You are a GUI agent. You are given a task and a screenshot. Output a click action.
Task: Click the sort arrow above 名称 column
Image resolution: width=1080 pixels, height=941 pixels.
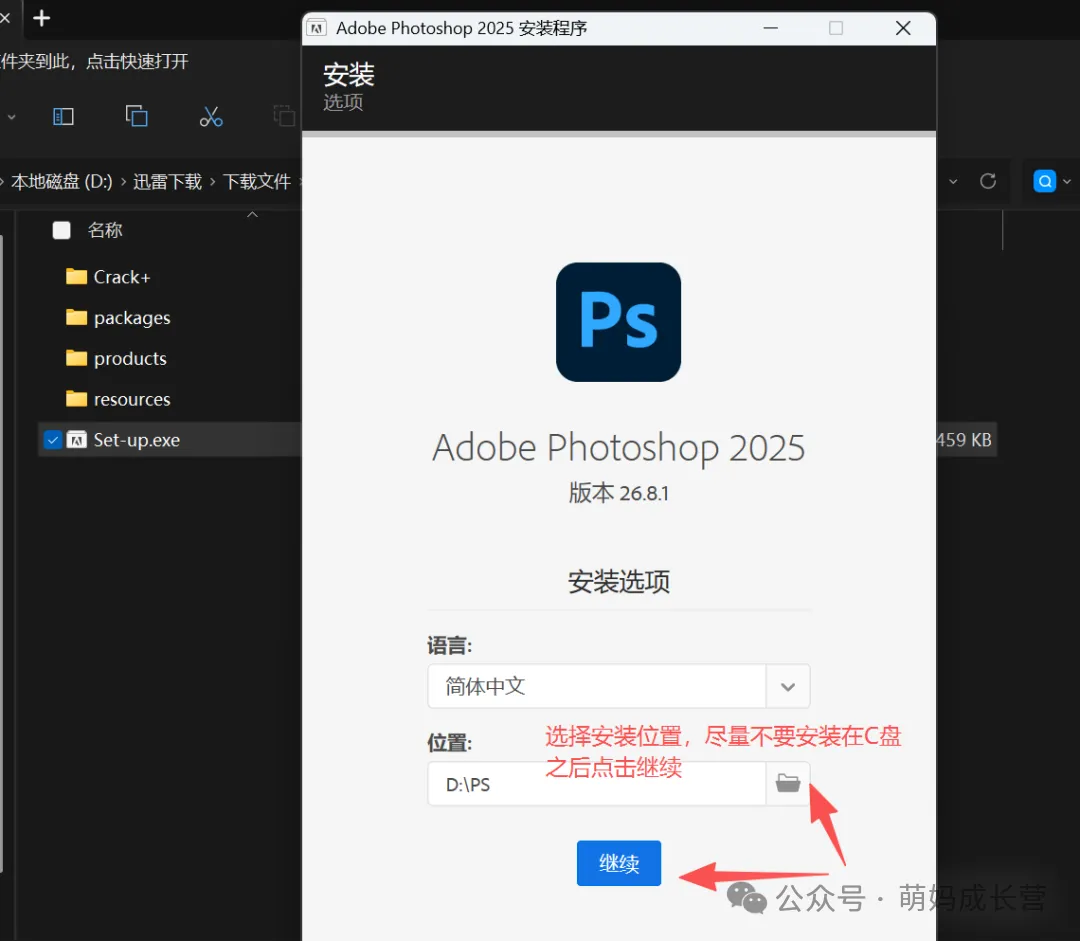(x=253, y=215)
